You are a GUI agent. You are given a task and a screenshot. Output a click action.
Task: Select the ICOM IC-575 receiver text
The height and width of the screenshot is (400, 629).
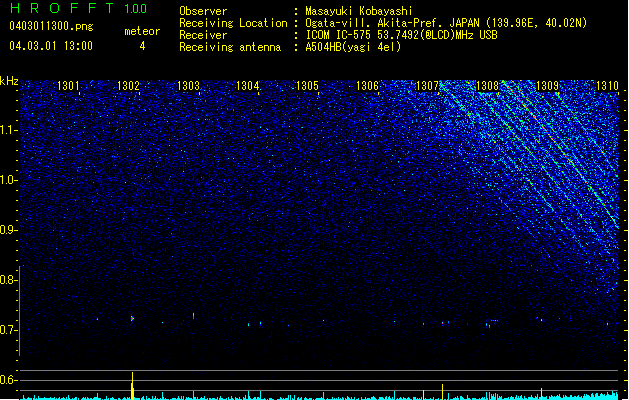(x=402, y=35)
